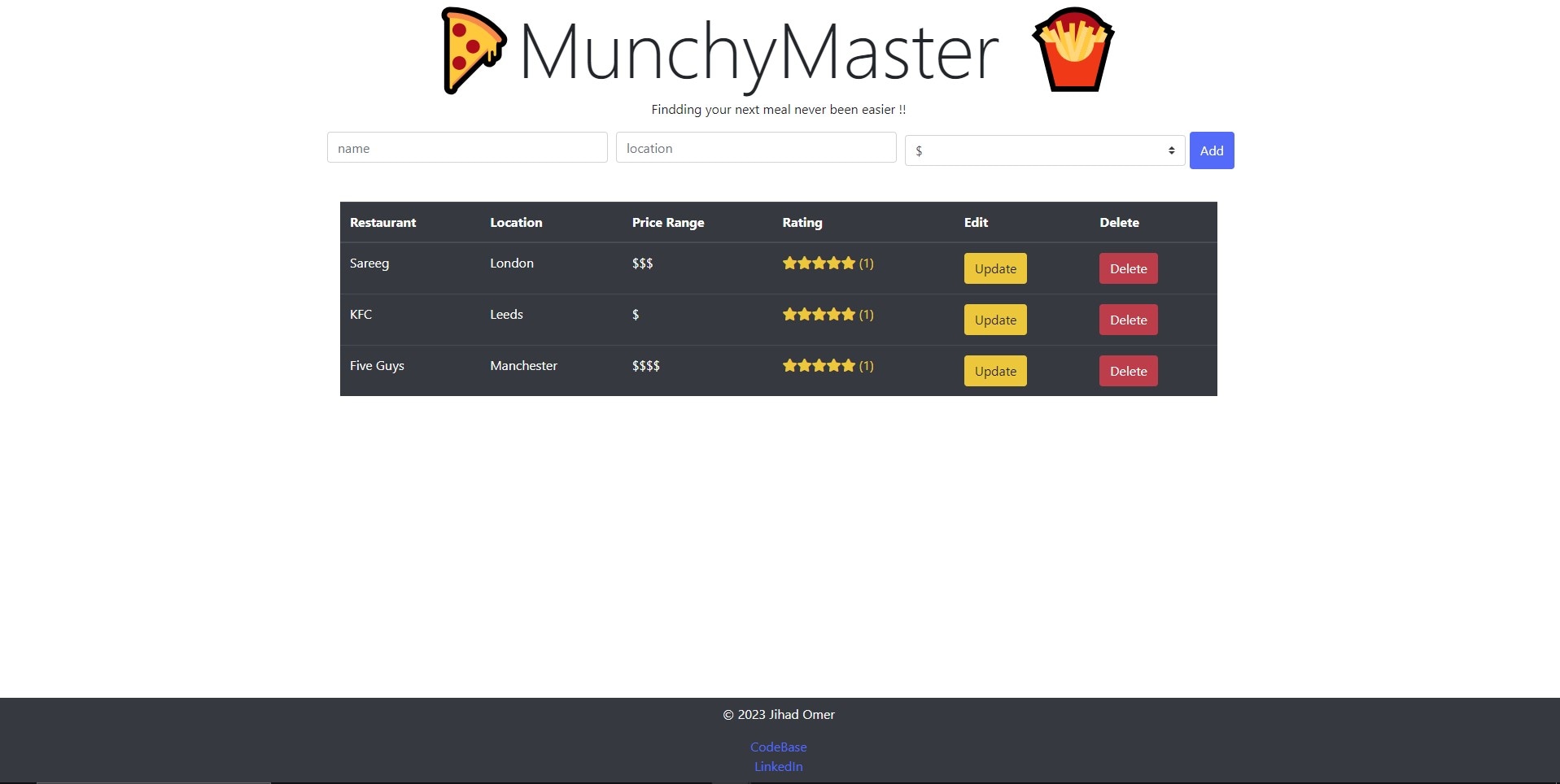Delete the KFC restaurant row
This screenshot has height=784, width=1560.
pyautogui.click(x=1128, y=320)
